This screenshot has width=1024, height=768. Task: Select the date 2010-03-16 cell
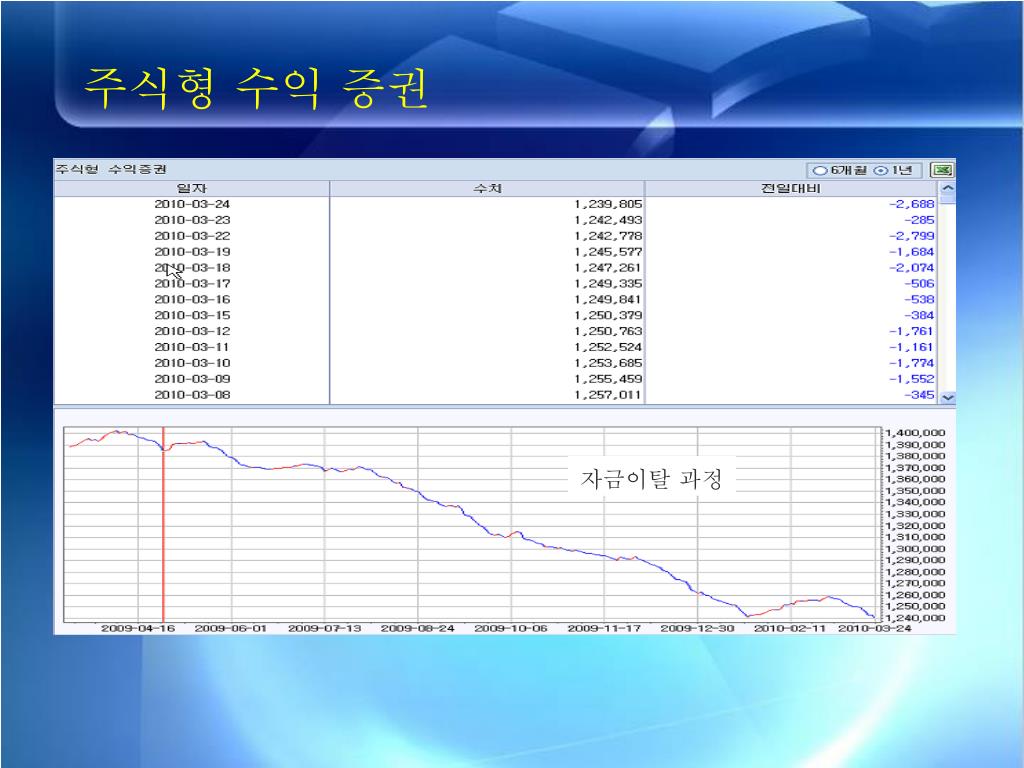pos(192,300)
